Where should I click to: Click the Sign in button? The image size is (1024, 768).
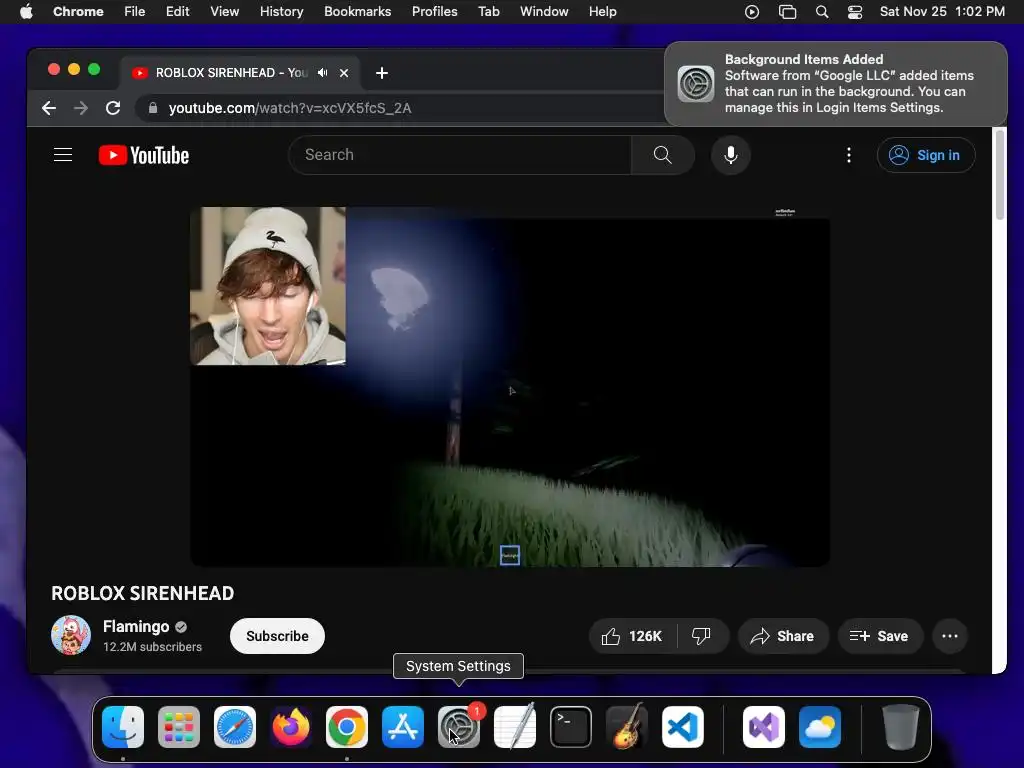click(x=926, y=155)
